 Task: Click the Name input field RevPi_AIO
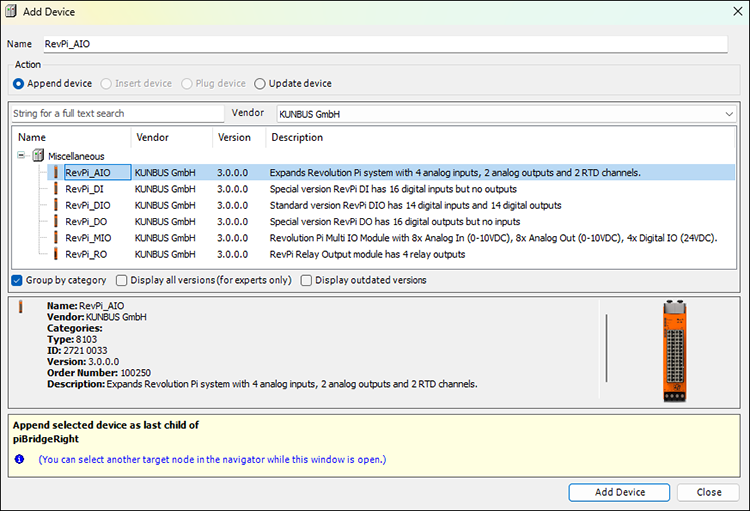click(386, 44)
